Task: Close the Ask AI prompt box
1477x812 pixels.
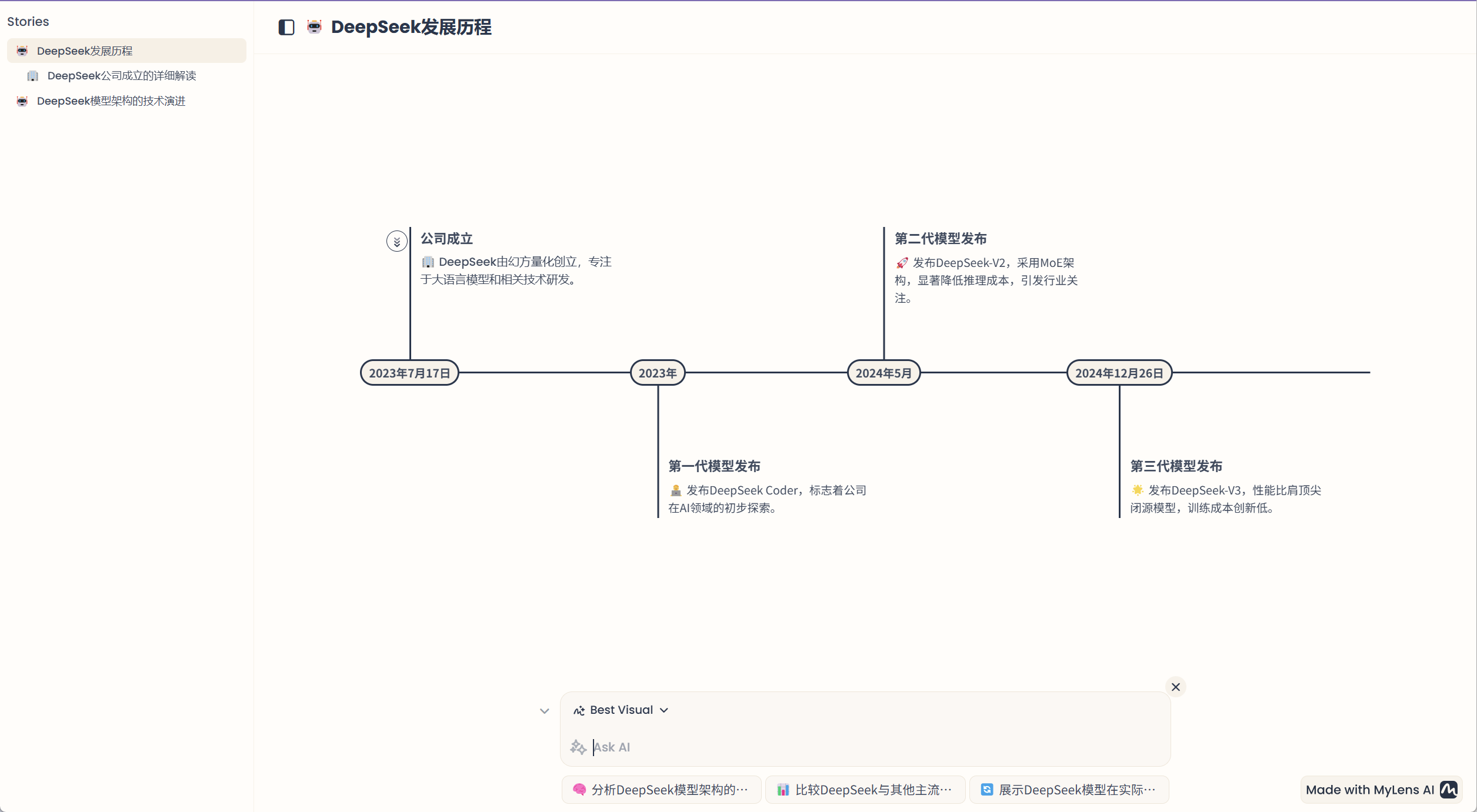Action: coord(1175,687)
